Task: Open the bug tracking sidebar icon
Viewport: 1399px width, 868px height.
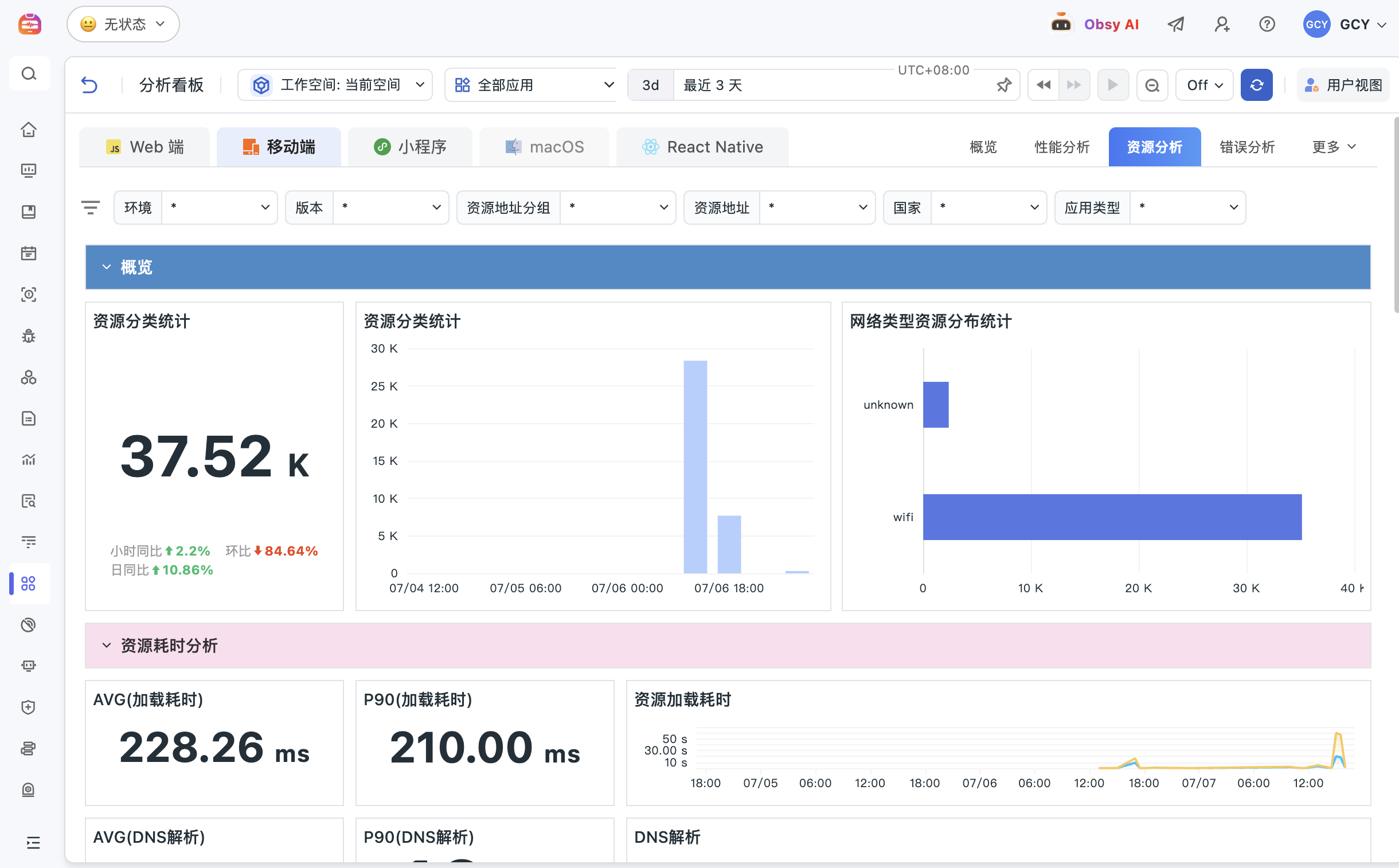Action: [29, 336]
